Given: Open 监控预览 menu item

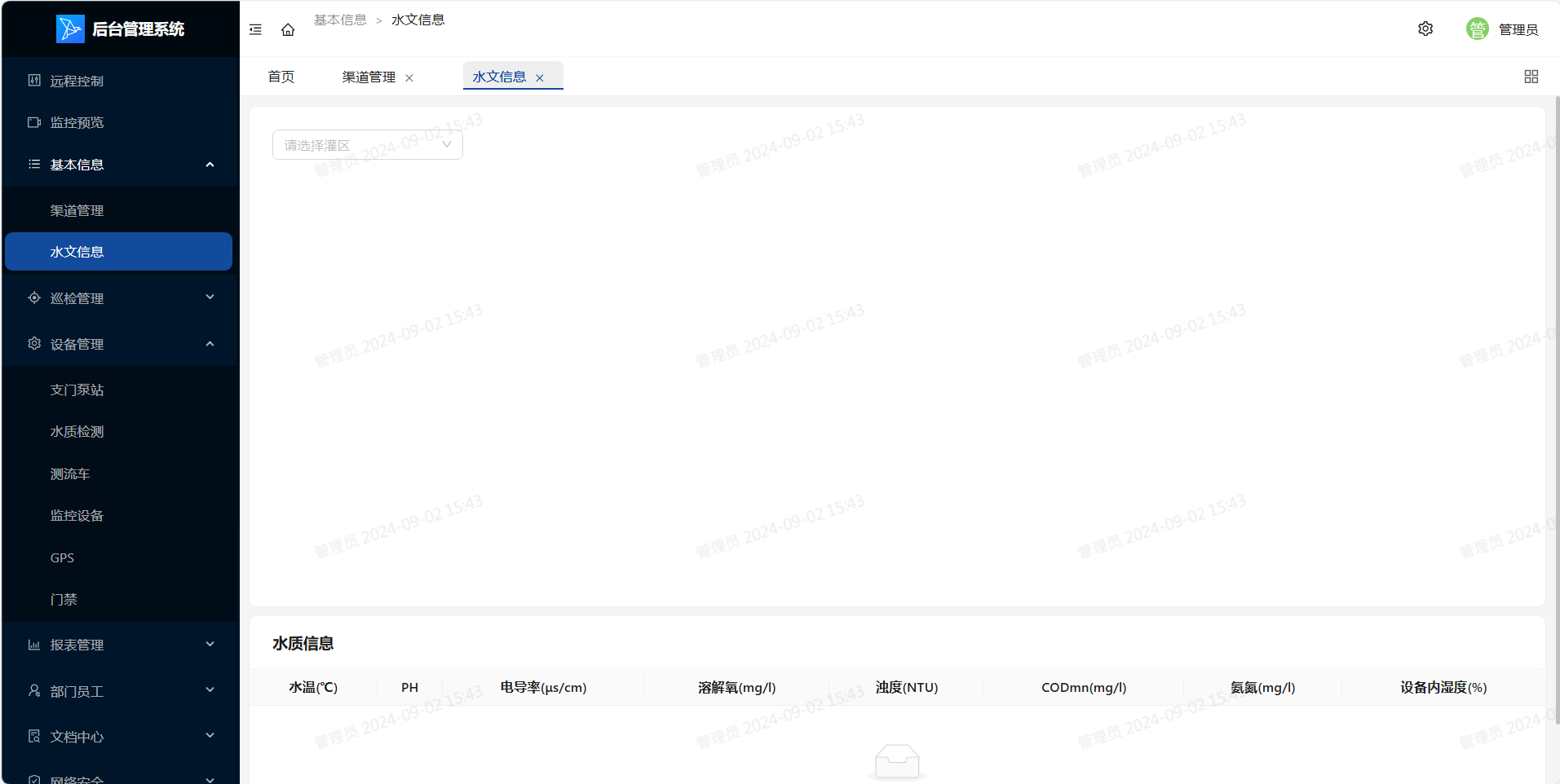Looking at the screenshot, I should (119, 122).
